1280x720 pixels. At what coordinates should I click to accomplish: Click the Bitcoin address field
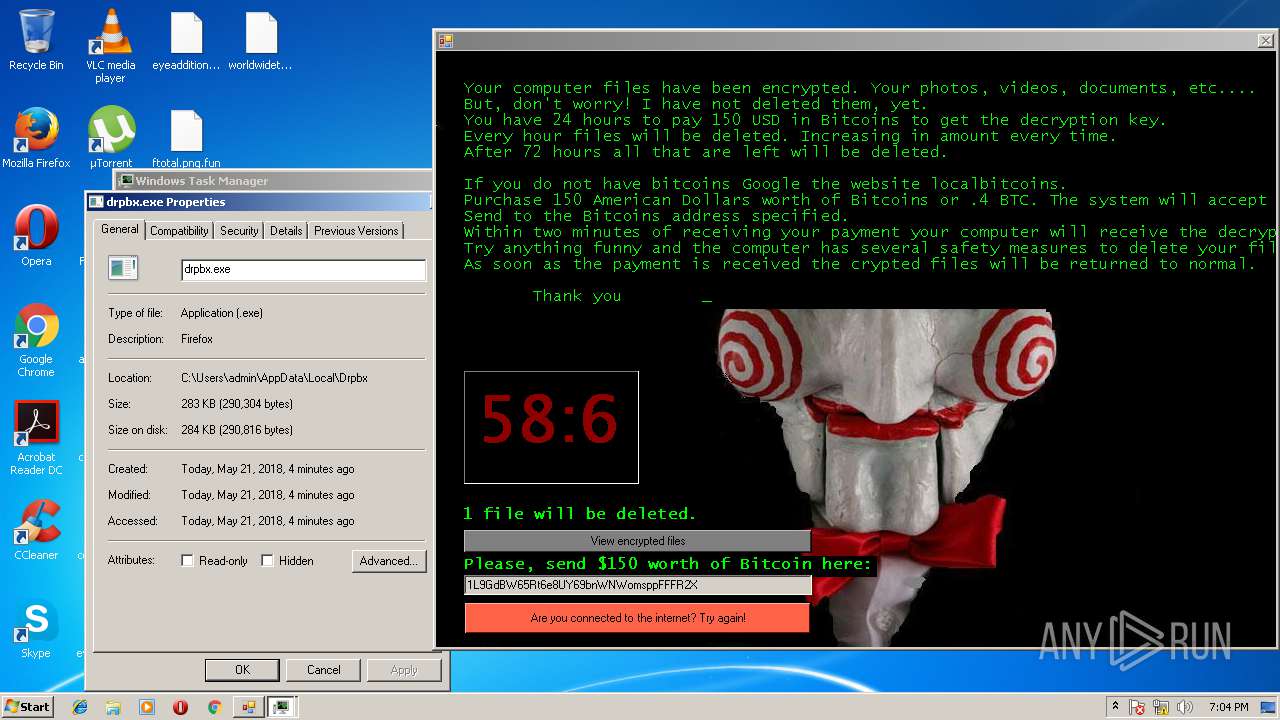click(x=637, y=585)
